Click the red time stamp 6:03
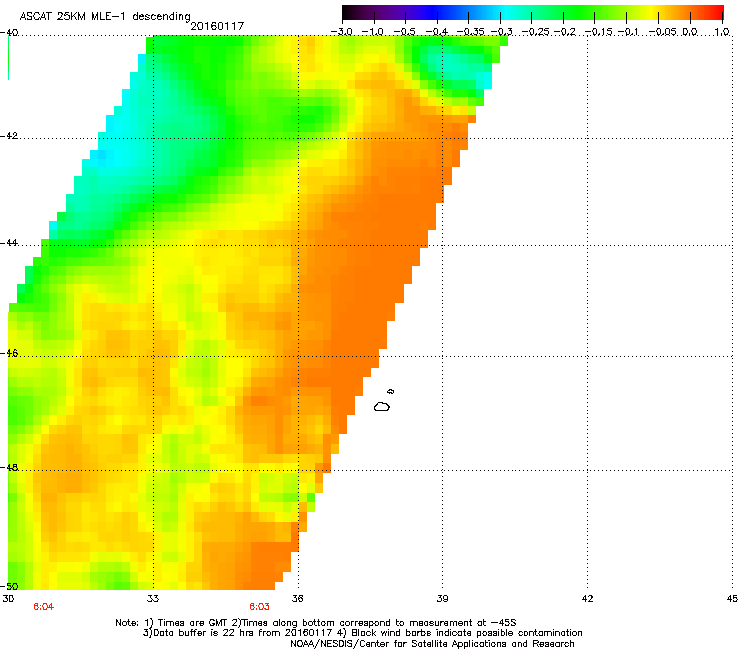This screenshot has height=650, width=740. pos(260,607)
